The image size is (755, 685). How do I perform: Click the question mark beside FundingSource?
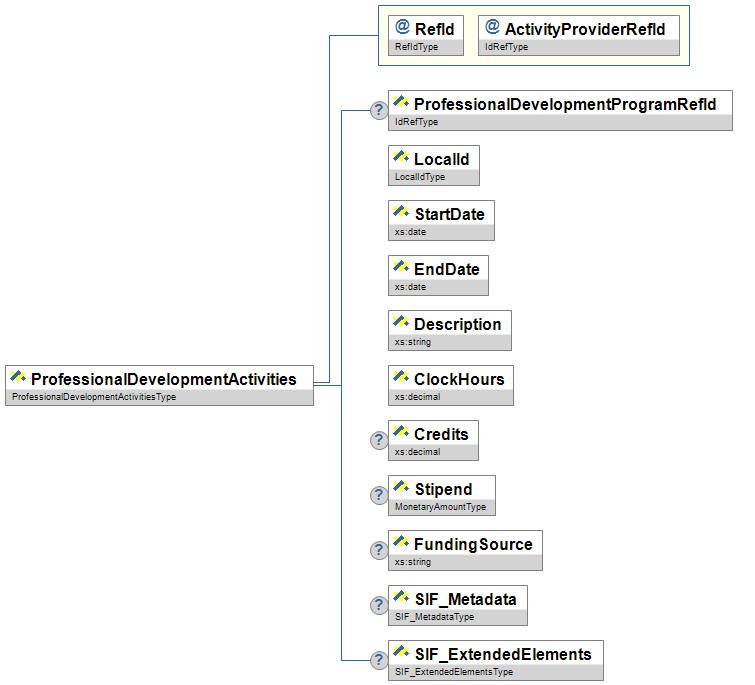pos(379,550)
